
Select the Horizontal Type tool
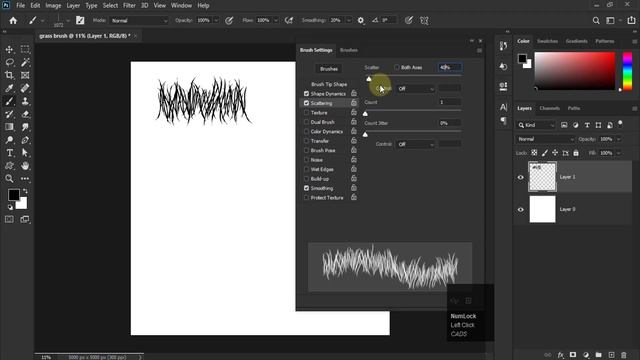(x=9, y=153)
